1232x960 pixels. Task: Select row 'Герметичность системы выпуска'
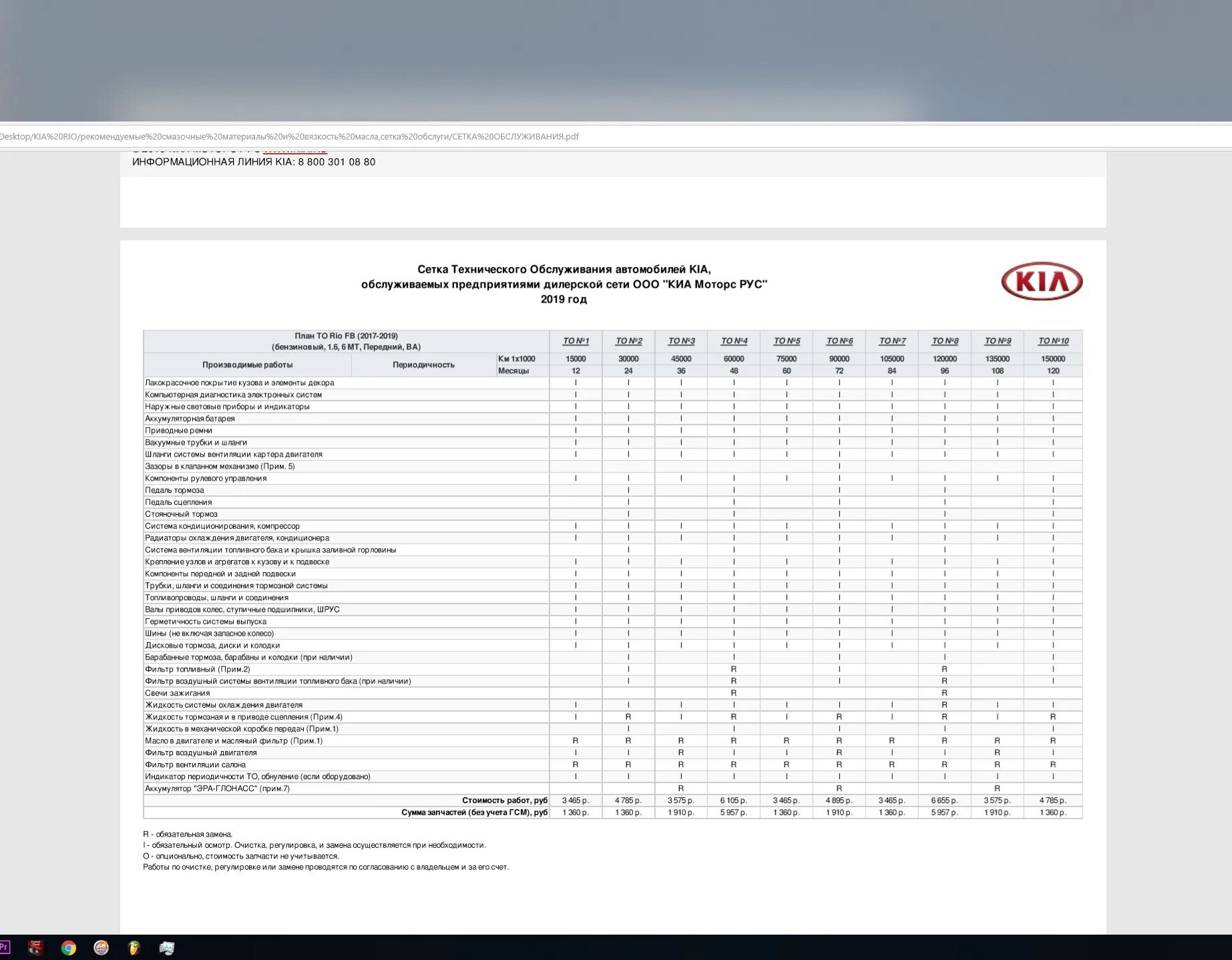(612, 622)
